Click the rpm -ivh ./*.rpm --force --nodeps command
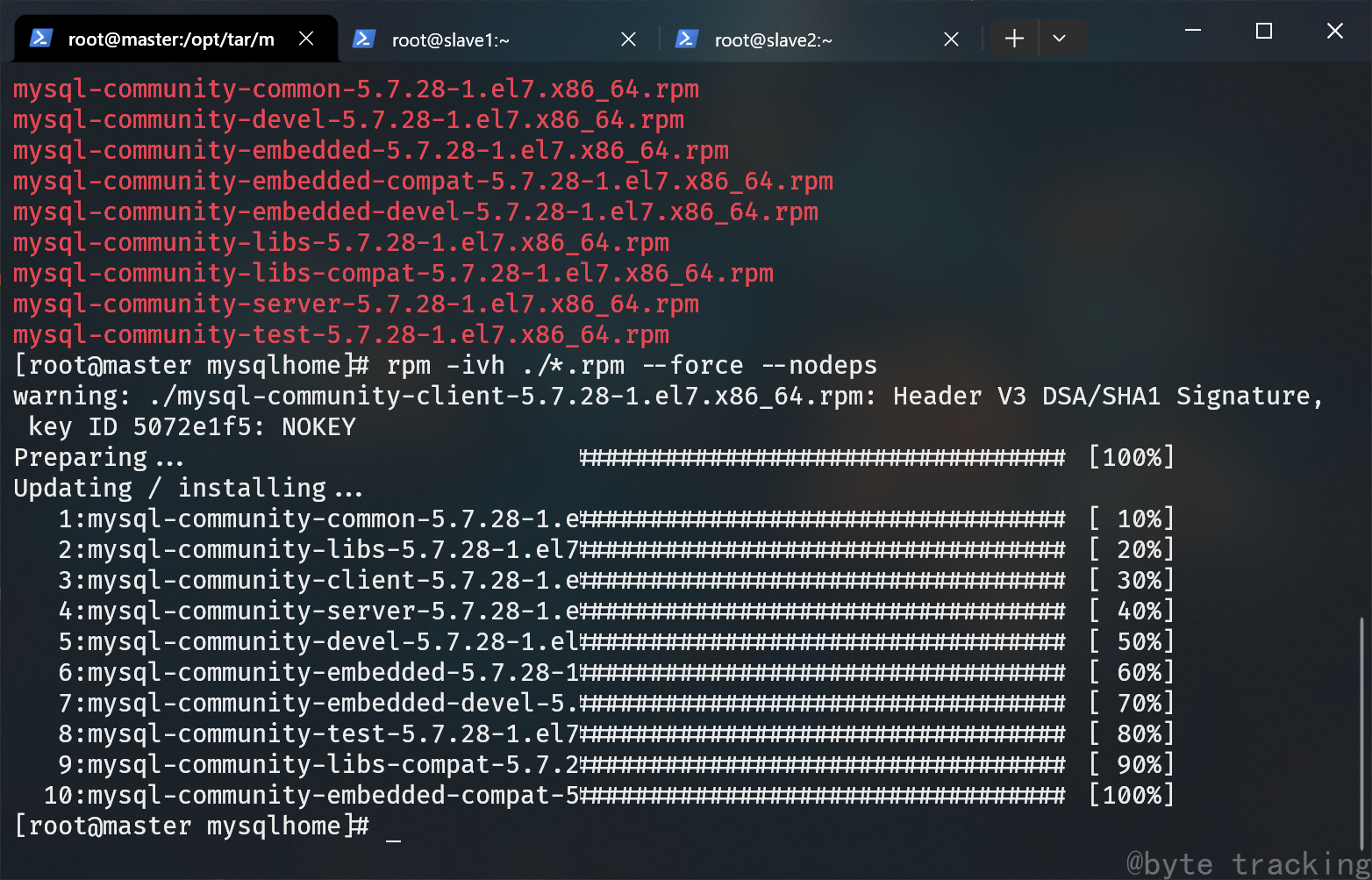This screenshot has width=1372, height=880. [x=632, y=366]
